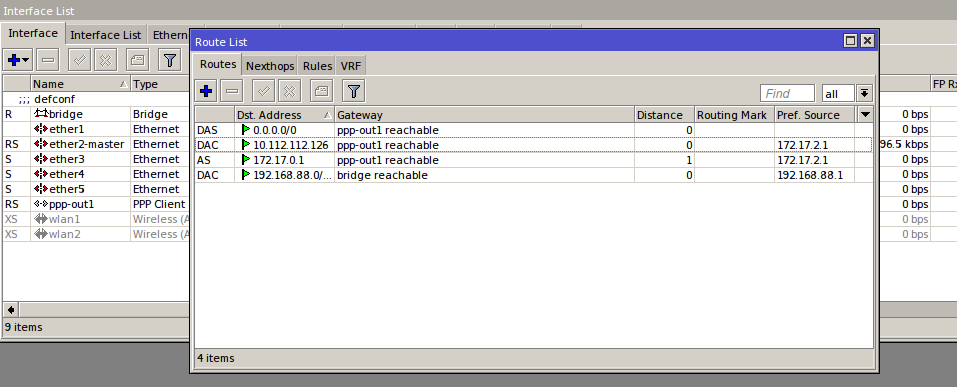Switch to Nexthops tab
This screenshot has height=387, width=957.
270,66
